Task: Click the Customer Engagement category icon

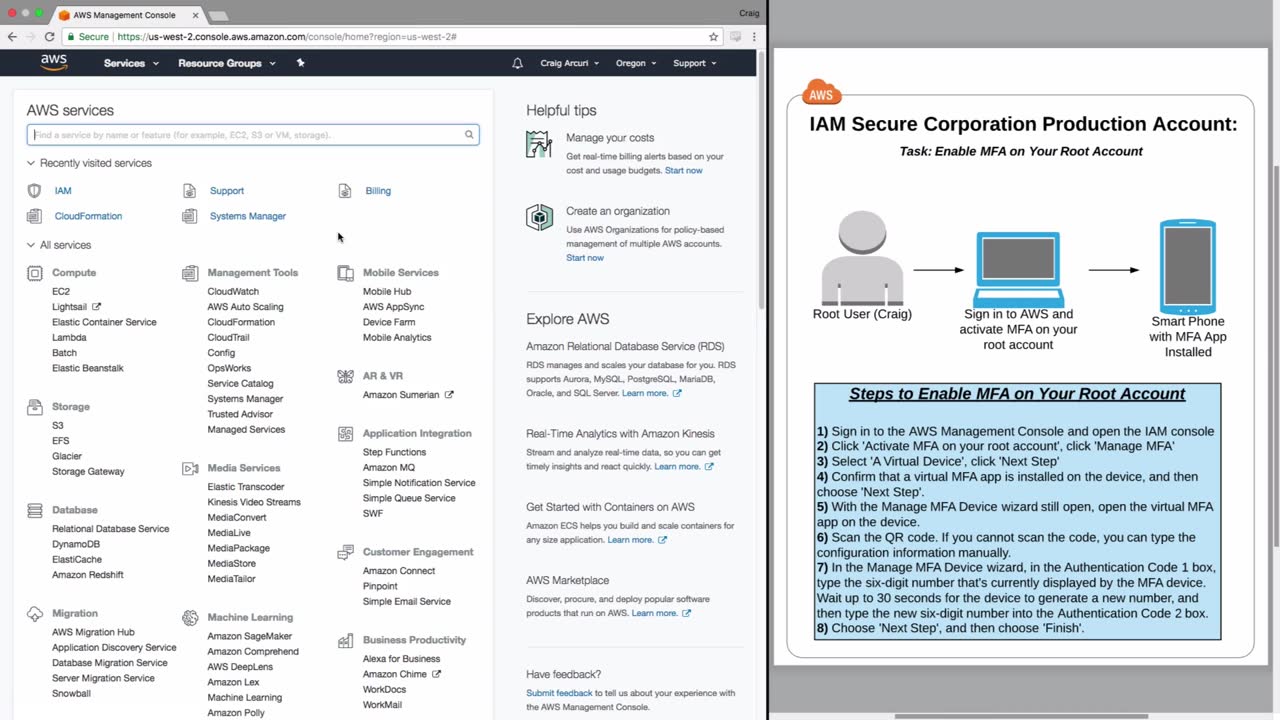Action: 345,552
